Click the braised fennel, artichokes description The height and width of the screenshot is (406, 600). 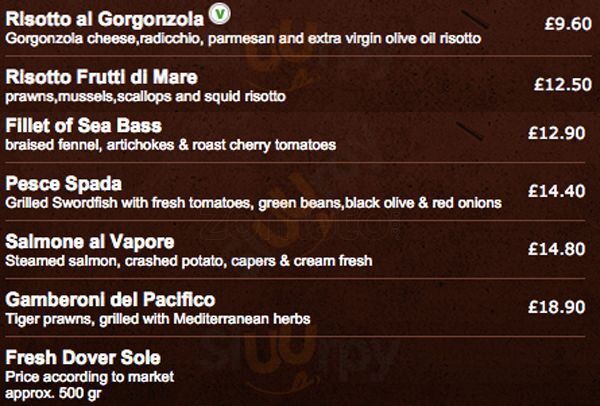(170, 145)
